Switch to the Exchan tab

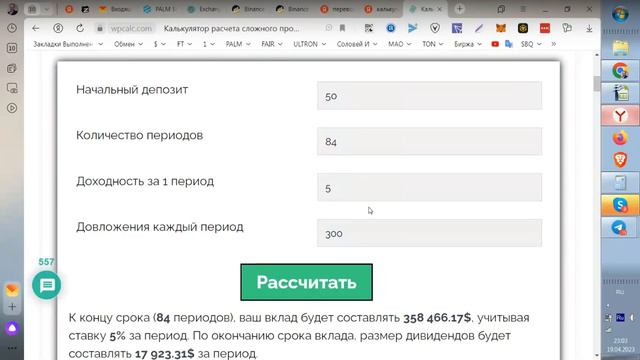click(203, 9)
